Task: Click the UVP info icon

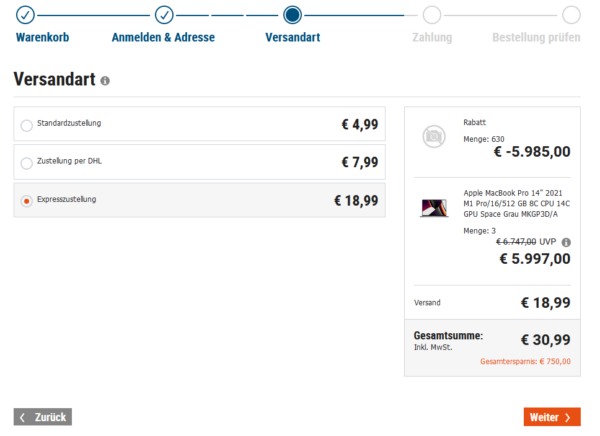Action: 566,242
